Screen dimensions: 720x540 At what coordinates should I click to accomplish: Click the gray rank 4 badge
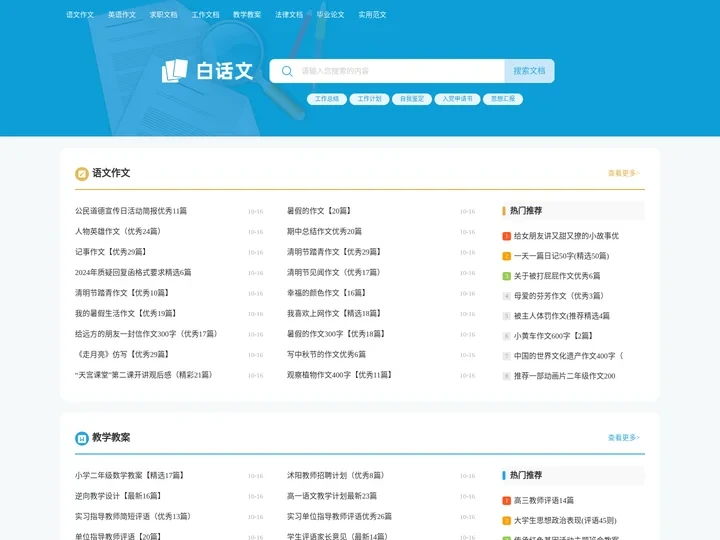507,296
